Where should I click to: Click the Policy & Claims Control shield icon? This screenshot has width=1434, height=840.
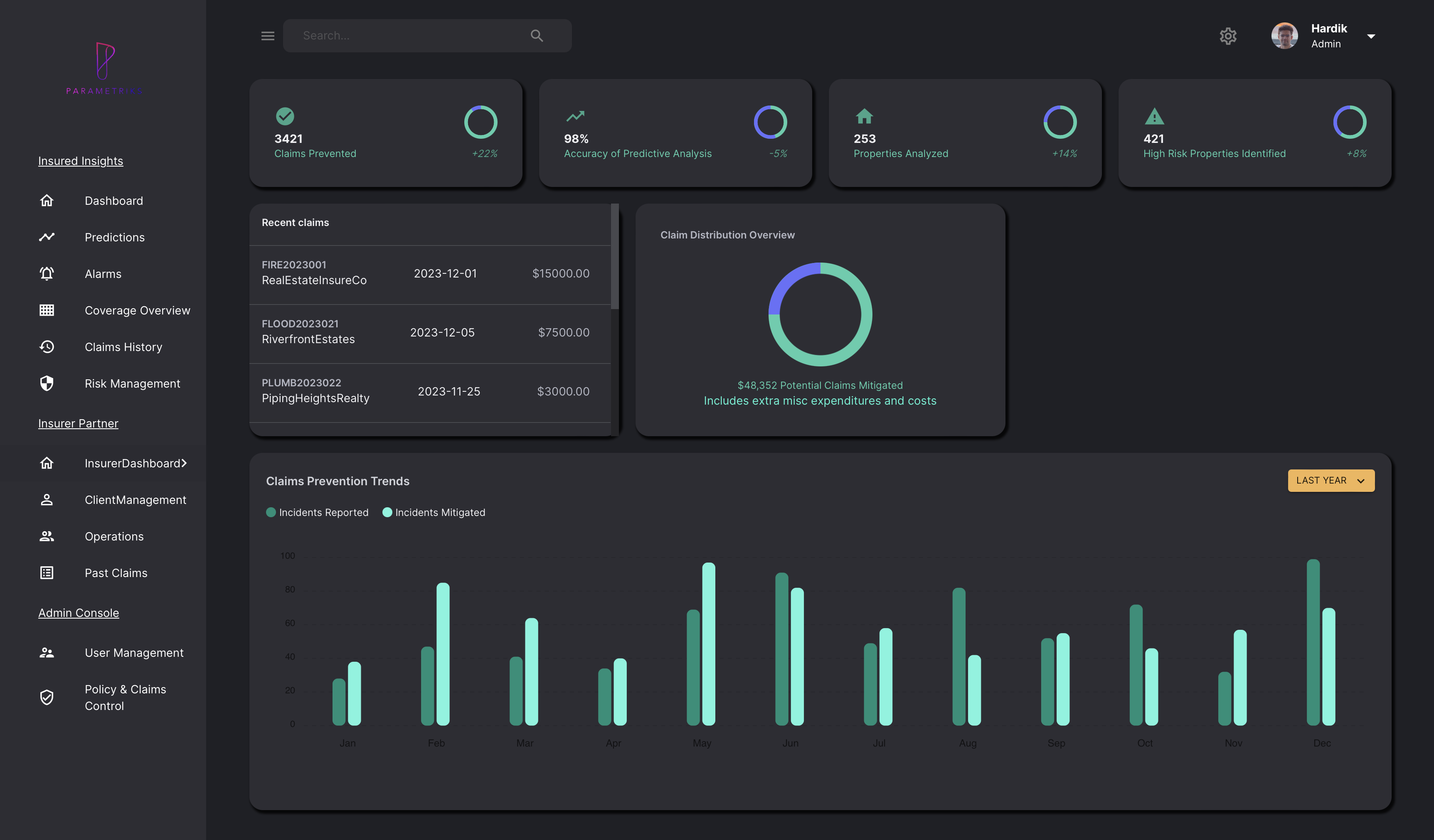[47, 697]
